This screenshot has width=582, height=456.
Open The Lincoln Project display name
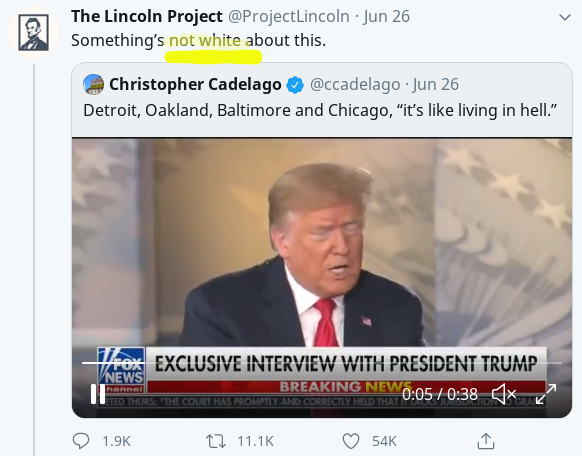point(147,16)
